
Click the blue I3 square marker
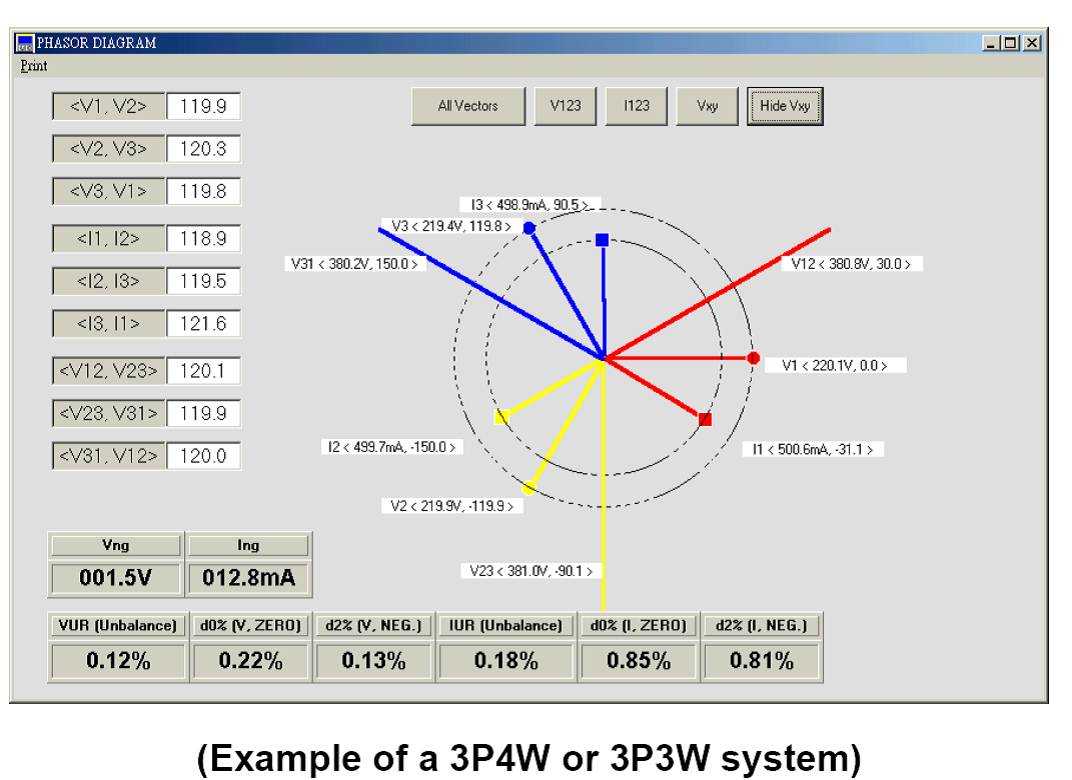tap(602, 240)
